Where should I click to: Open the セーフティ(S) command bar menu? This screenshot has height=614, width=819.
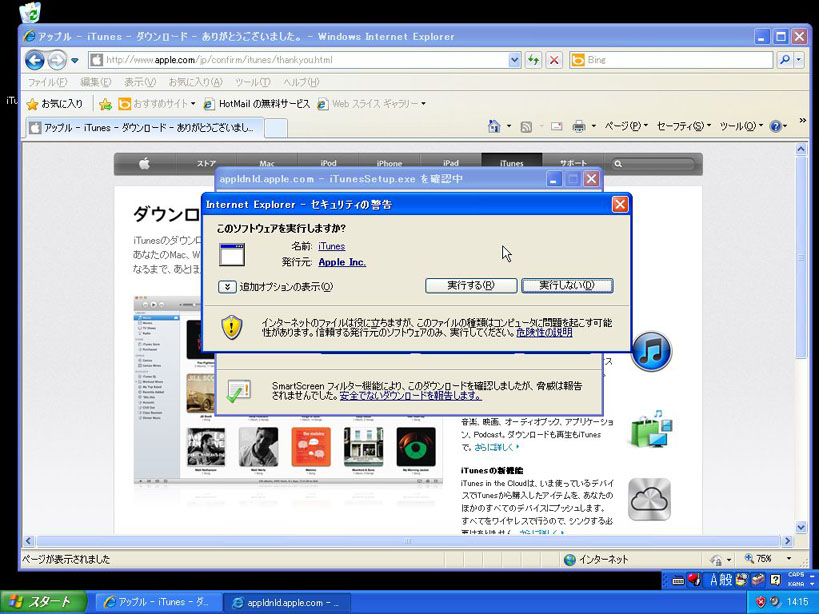pyautogui.click(x=684, y=126)
